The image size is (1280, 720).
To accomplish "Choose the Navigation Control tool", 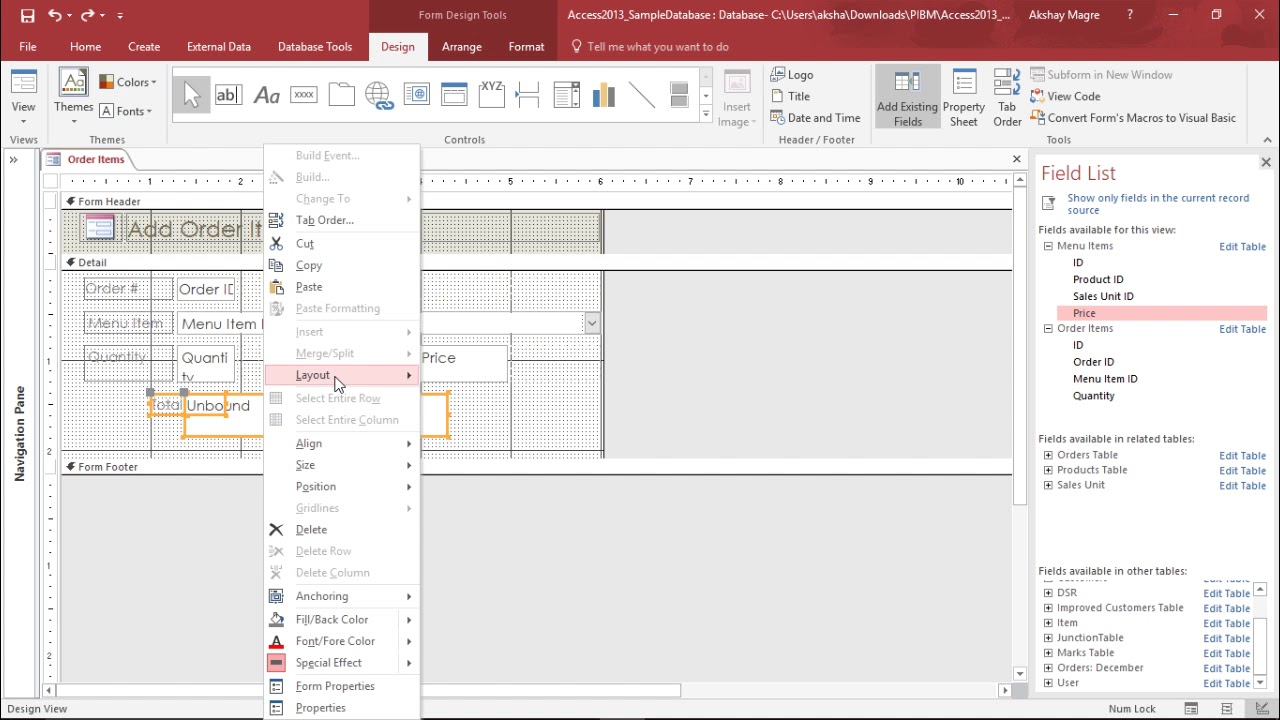I will tap(454, 95).
